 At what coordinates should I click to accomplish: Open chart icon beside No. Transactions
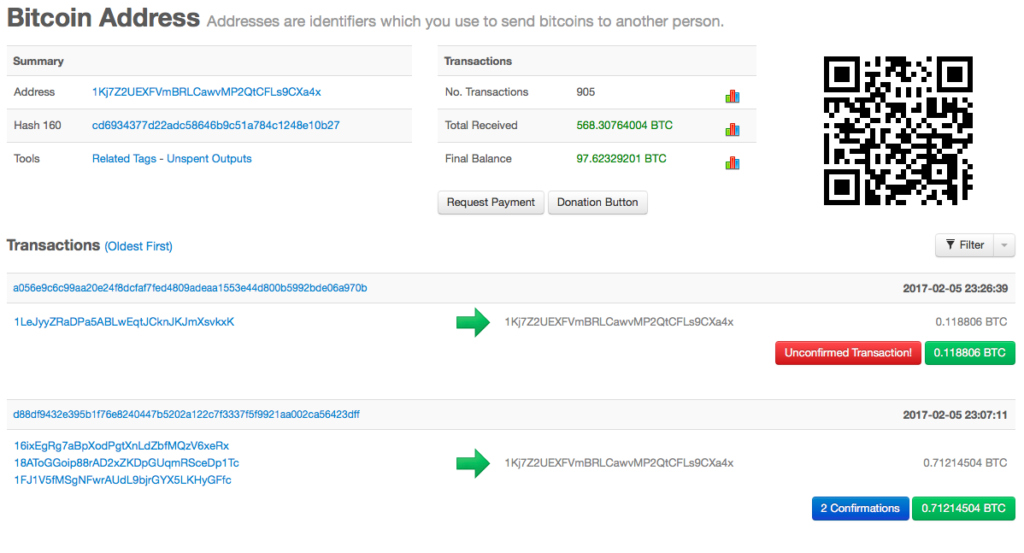(x=732, y=97)
